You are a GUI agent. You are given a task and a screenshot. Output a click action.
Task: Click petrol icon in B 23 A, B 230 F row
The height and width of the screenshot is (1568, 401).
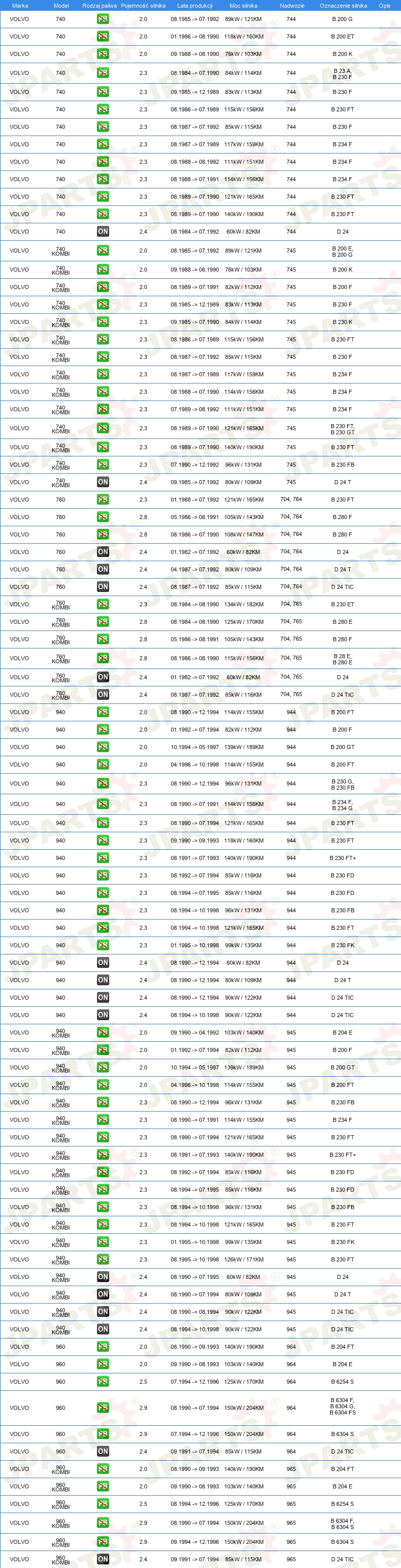pos(103,73)
